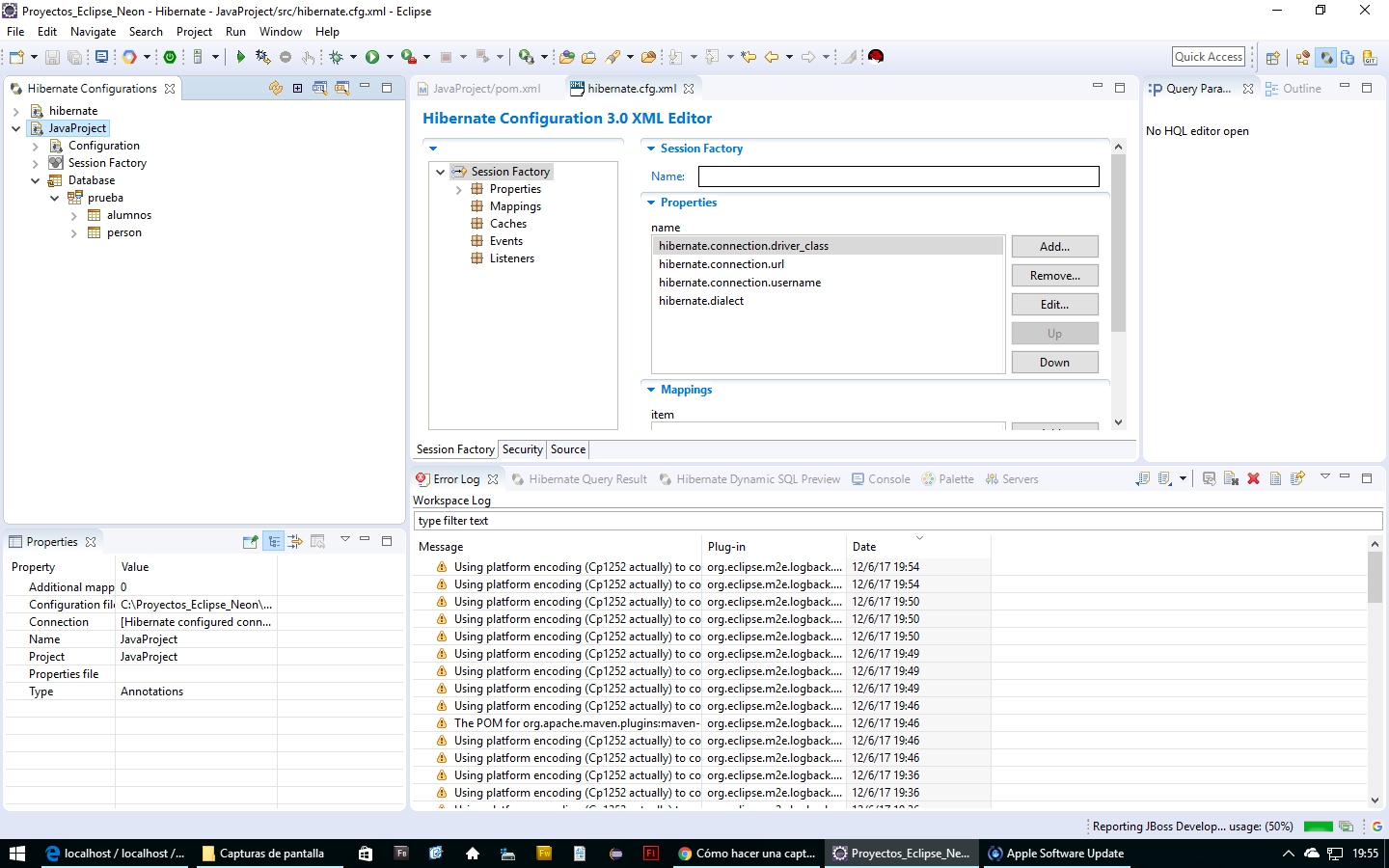The height and width of the screenshot is (868, 1389).
Task: Open the Project menu
Action: pyautogui.click(x=194, y=31)
